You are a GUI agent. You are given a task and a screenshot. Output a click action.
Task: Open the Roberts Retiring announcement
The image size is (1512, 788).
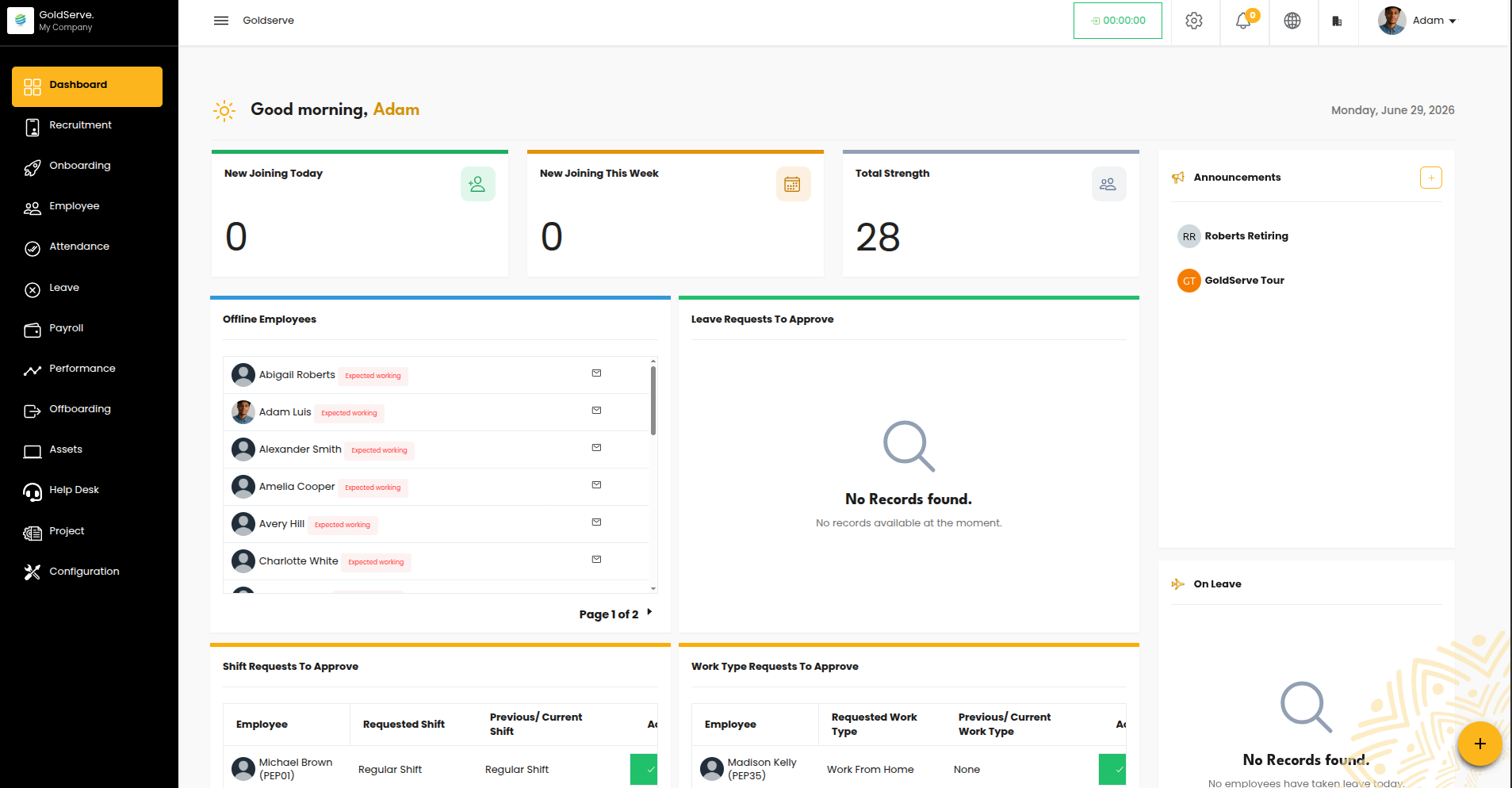click(1246, 236)
